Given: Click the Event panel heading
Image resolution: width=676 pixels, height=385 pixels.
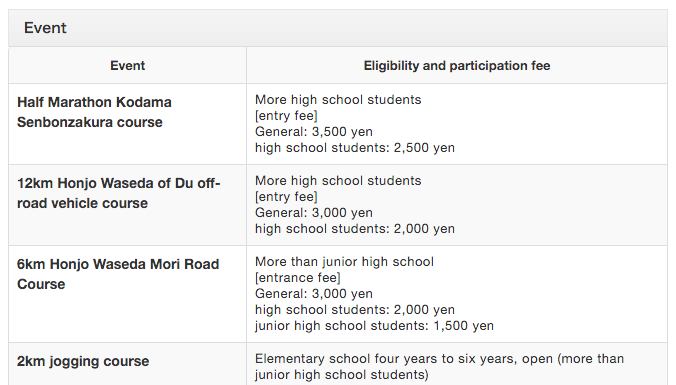Looking at the screenshot, I should point(45,28).
